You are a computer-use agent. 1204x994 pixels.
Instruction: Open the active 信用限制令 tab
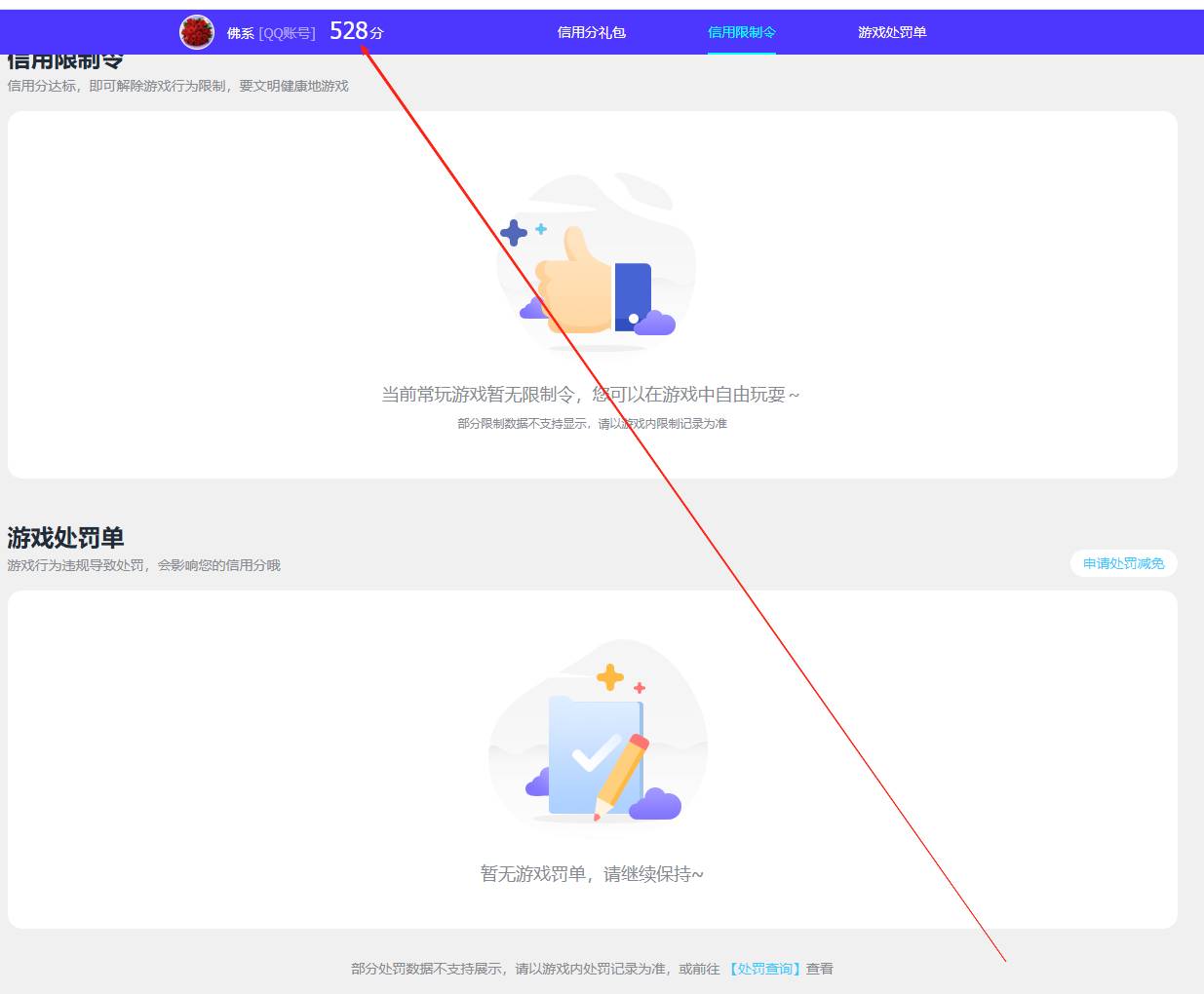click(x=741, y=32)
